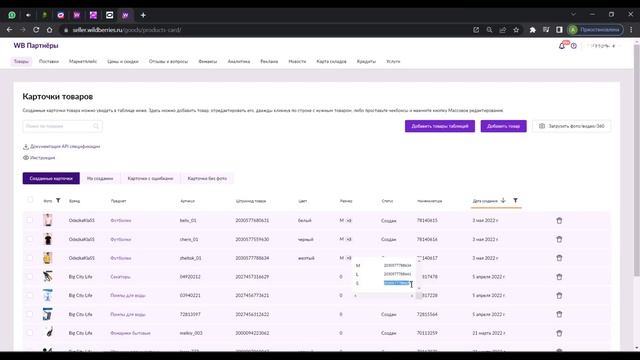Open the Футболки link in the belo_01 row

click(121, 220)
